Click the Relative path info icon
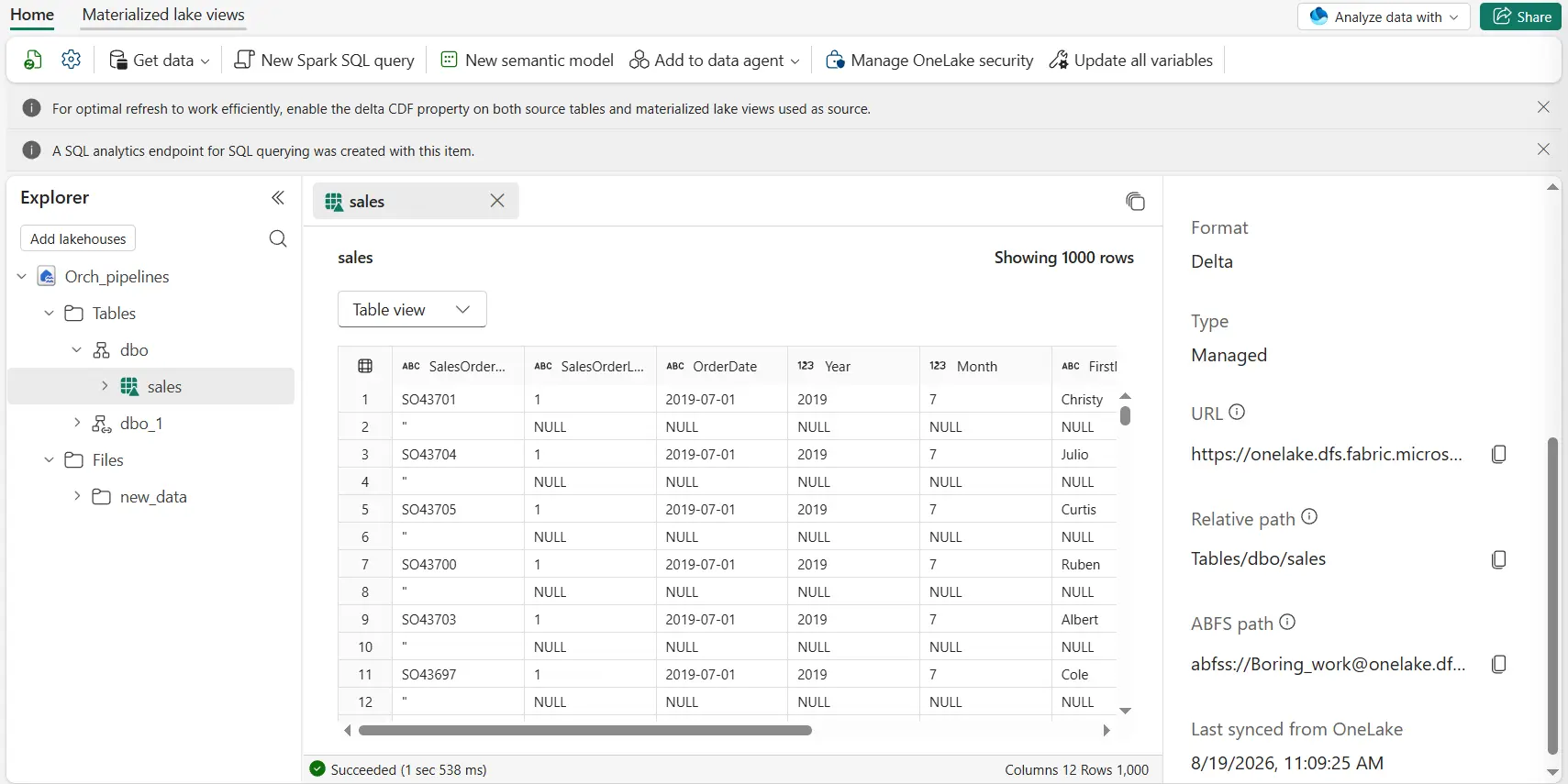The height and width of the screenshot is (784, 1568). click(x=1309, y=517)
